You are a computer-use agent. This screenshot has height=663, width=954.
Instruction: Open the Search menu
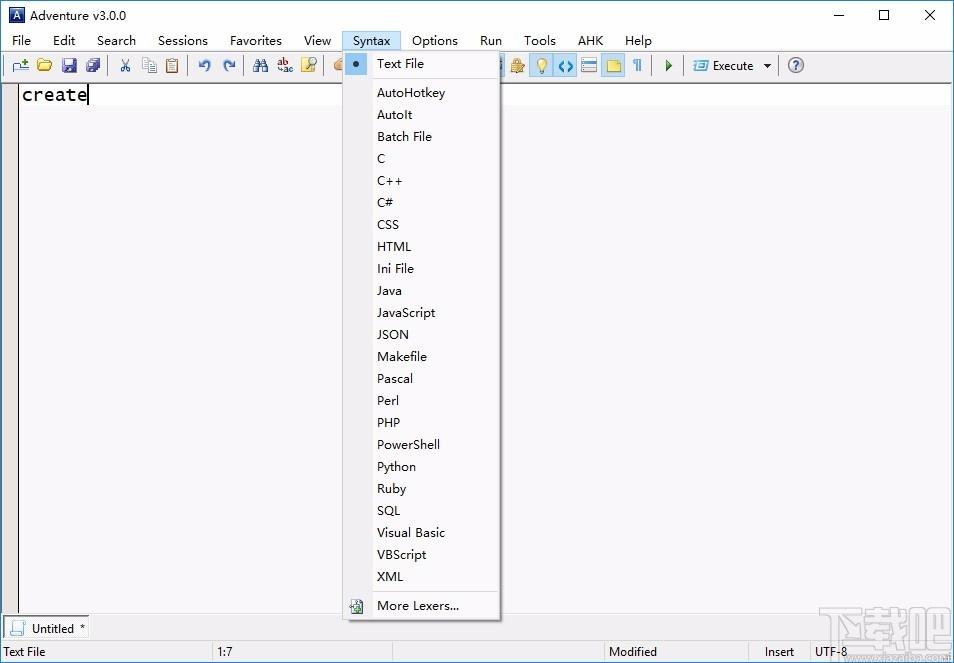click(x=116, y=41)
